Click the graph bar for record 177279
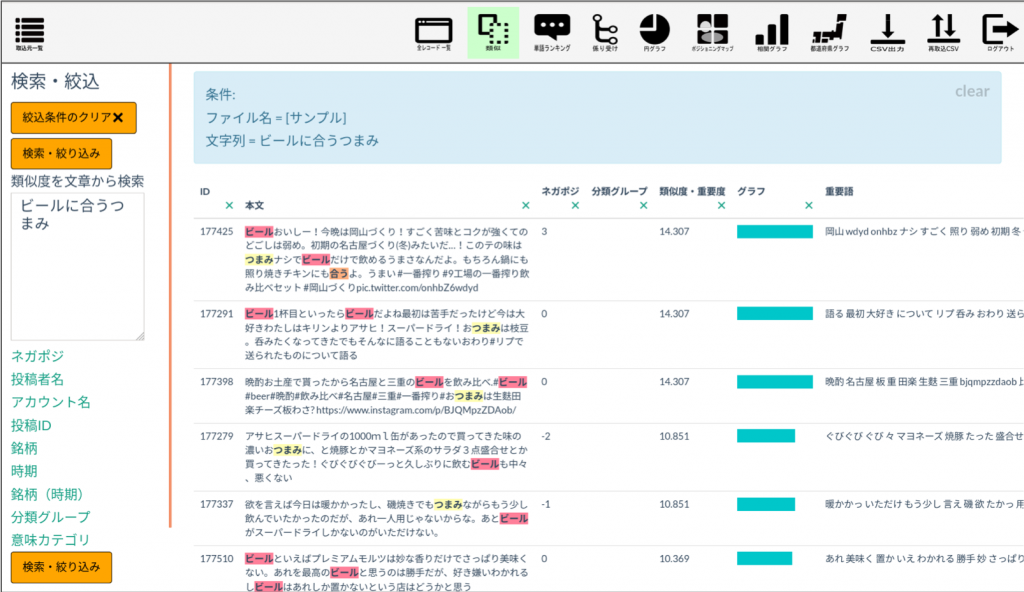 (766, 436)
